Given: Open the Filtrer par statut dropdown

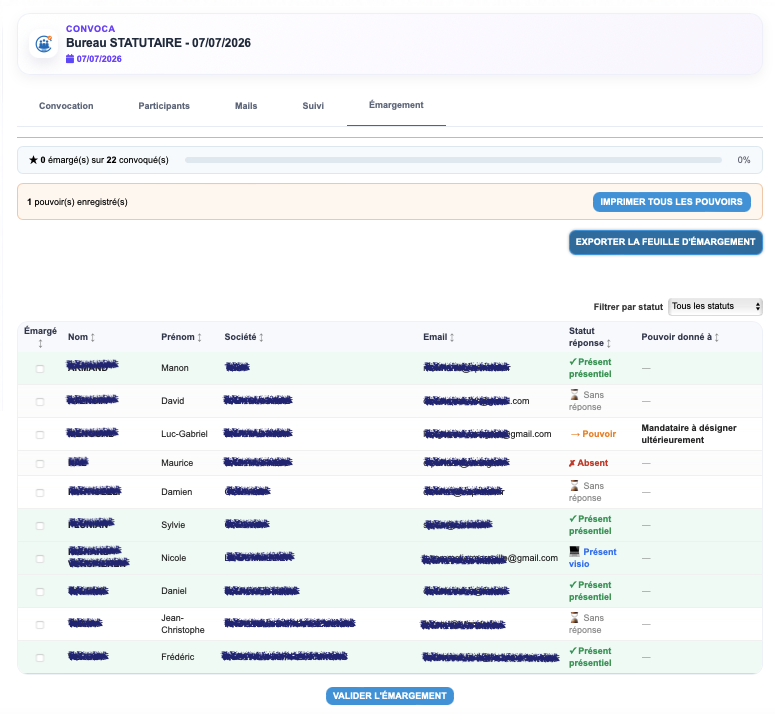Looking at the screenshot, I should click(715, 306).
